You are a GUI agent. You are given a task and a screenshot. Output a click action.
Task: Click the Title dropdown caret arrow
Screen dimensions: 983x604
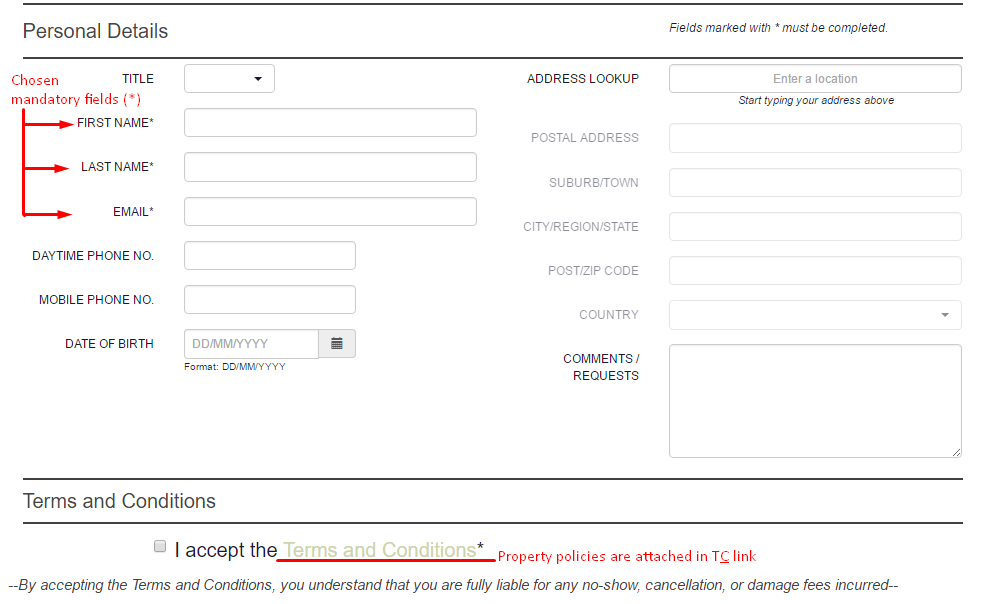click(258, 79)
